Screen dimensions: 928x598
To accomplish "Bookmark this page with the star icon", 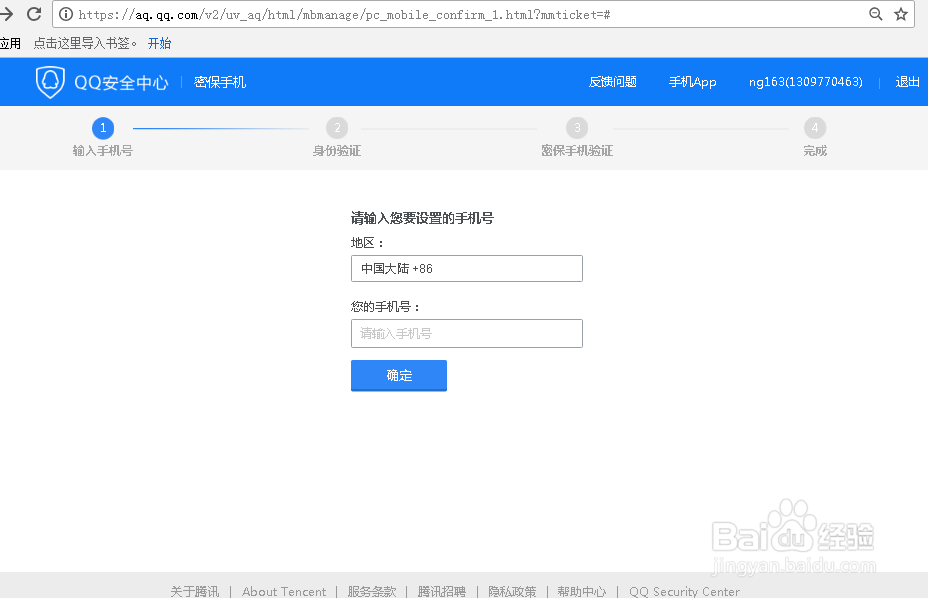I will [901, 14].
